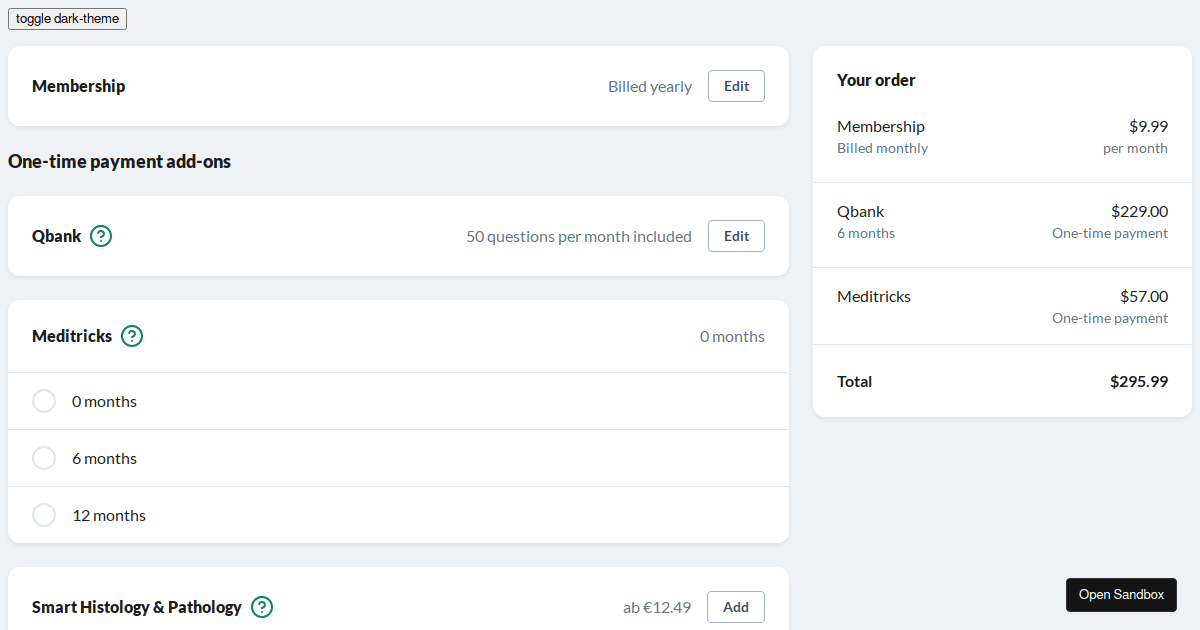Click the Your order heading

(x=876, y=80)
